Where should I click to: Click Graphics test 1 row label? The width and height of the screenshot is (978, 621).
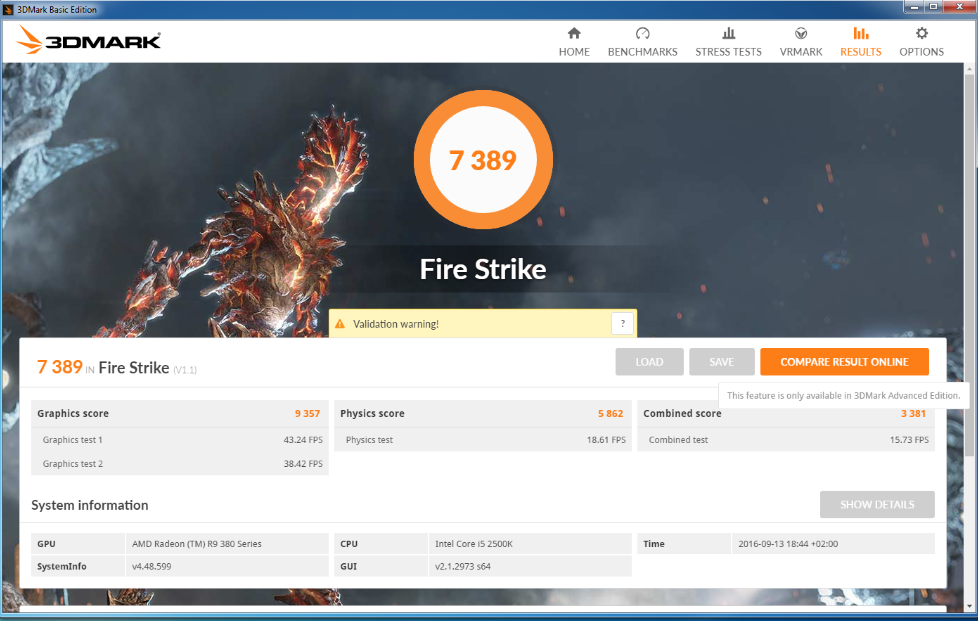72,440
